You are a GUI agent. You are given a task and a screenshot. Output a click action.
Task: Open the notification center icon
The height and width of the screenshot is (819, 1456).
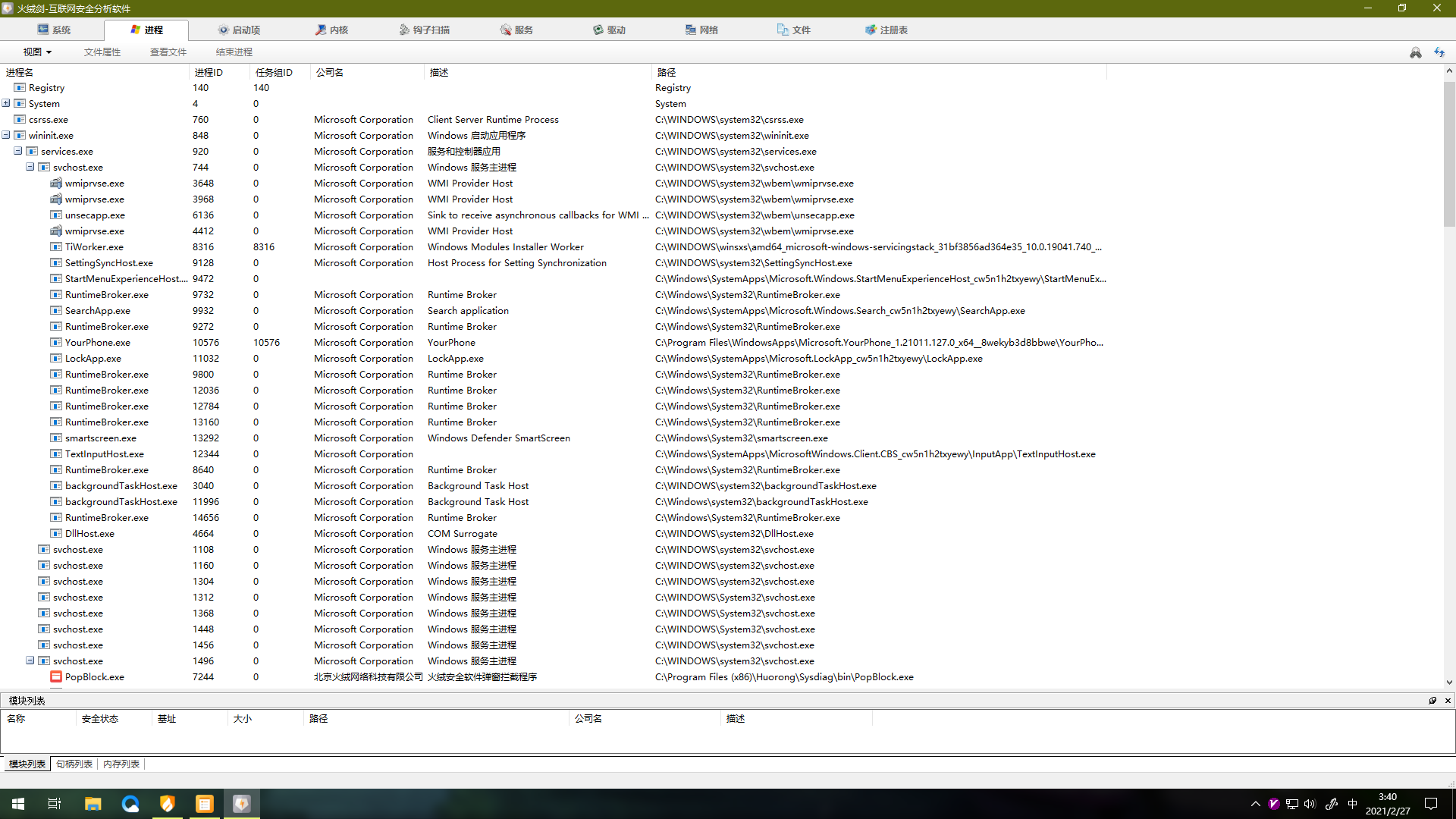(x=1431, y=804)
